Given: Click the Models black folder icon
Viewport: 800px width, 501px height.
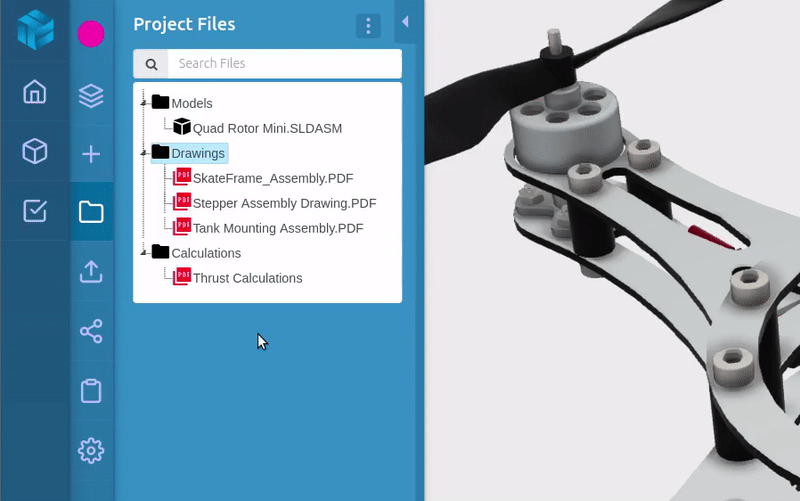Looking at the screenshot, I should [x=160, y=102].
